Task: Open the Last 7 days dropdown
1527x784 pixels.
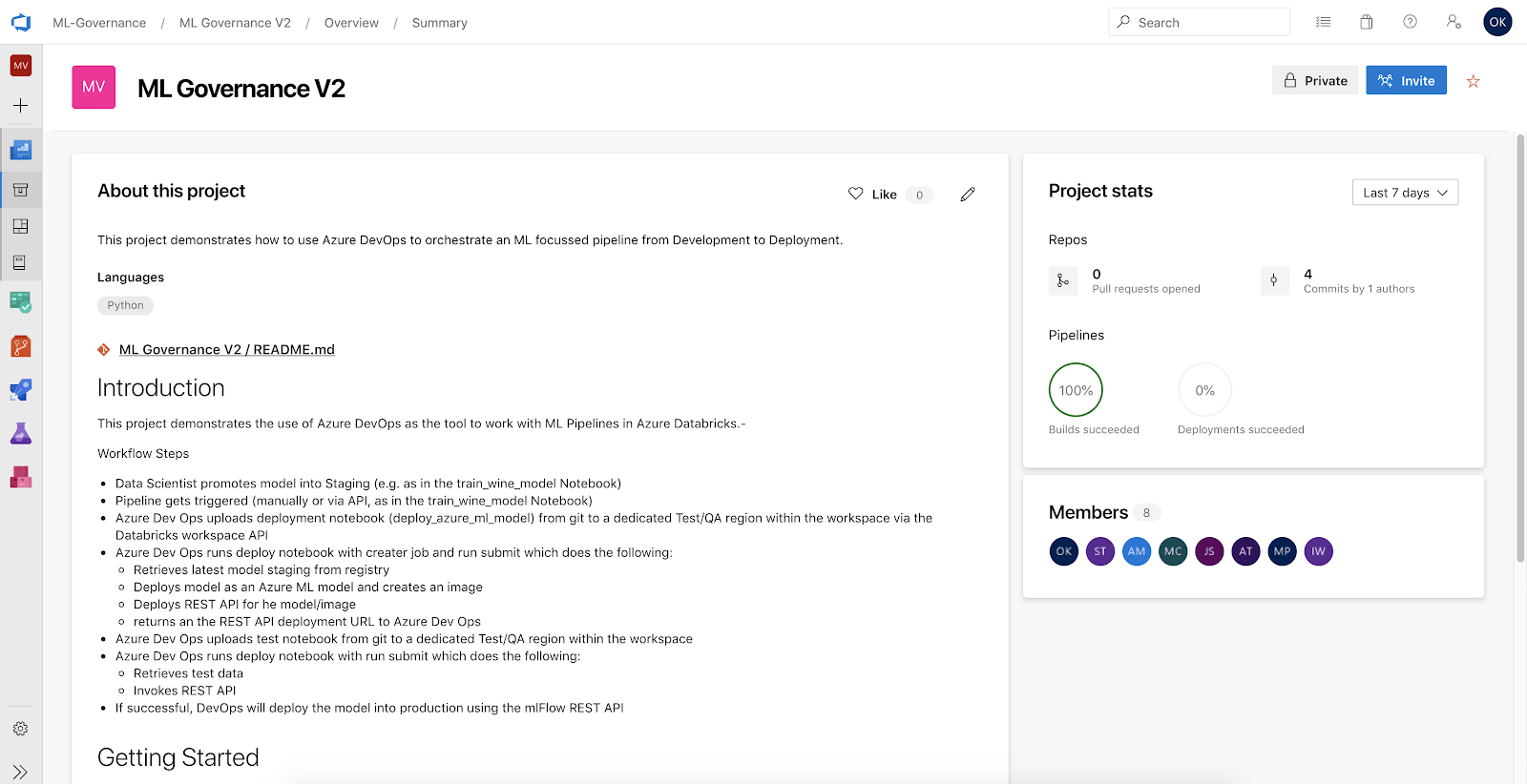Action: 1404,193
